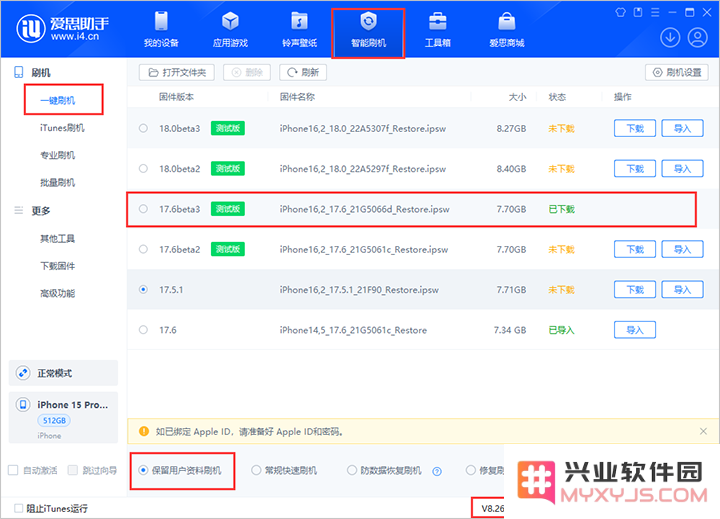Open the 铃声壁纸 (Ringtones & Wallpapers) tab
This screenshot has width=720, height=519.
299,30
